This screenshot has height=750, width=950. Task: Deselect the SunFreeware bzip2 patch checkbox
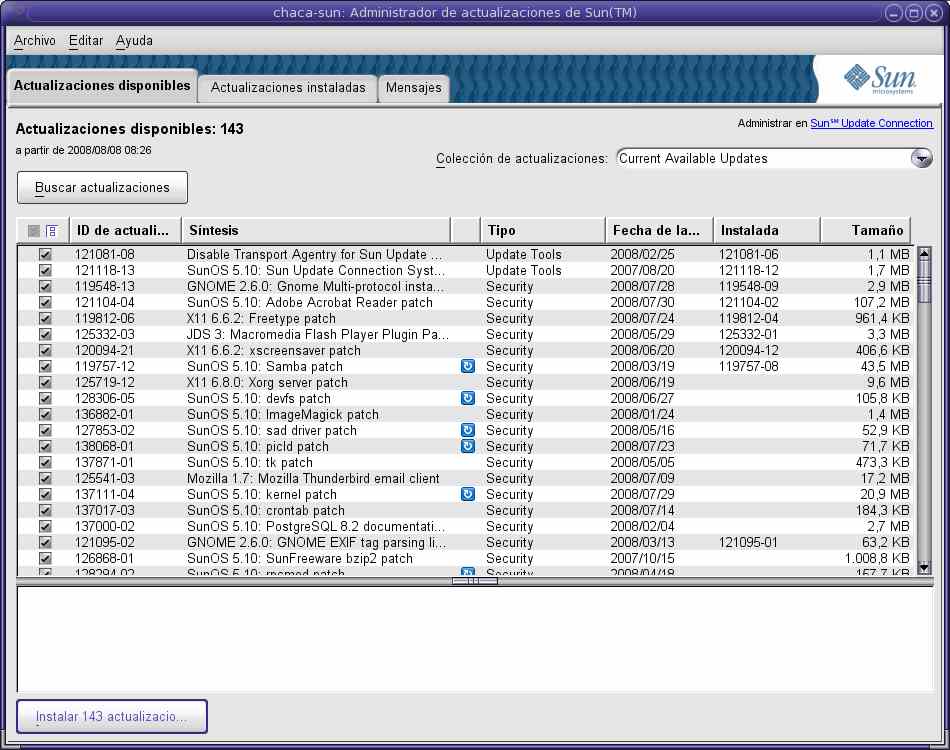45,558
